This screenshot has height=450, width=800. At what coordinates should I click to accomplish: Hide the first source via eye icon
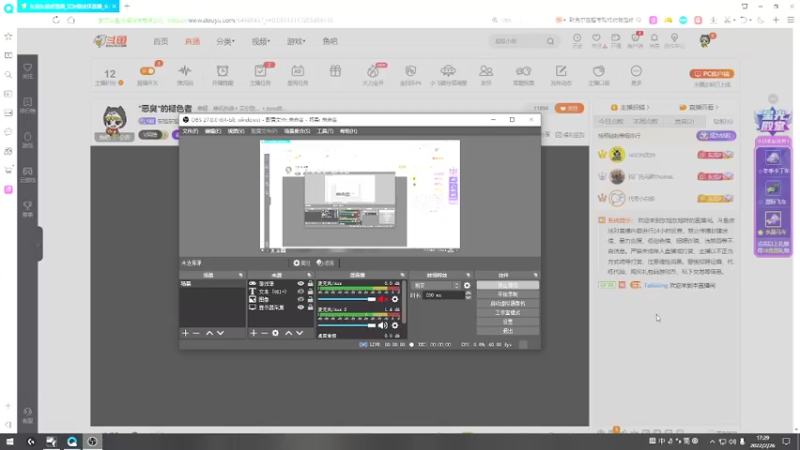tap(301, 284)
